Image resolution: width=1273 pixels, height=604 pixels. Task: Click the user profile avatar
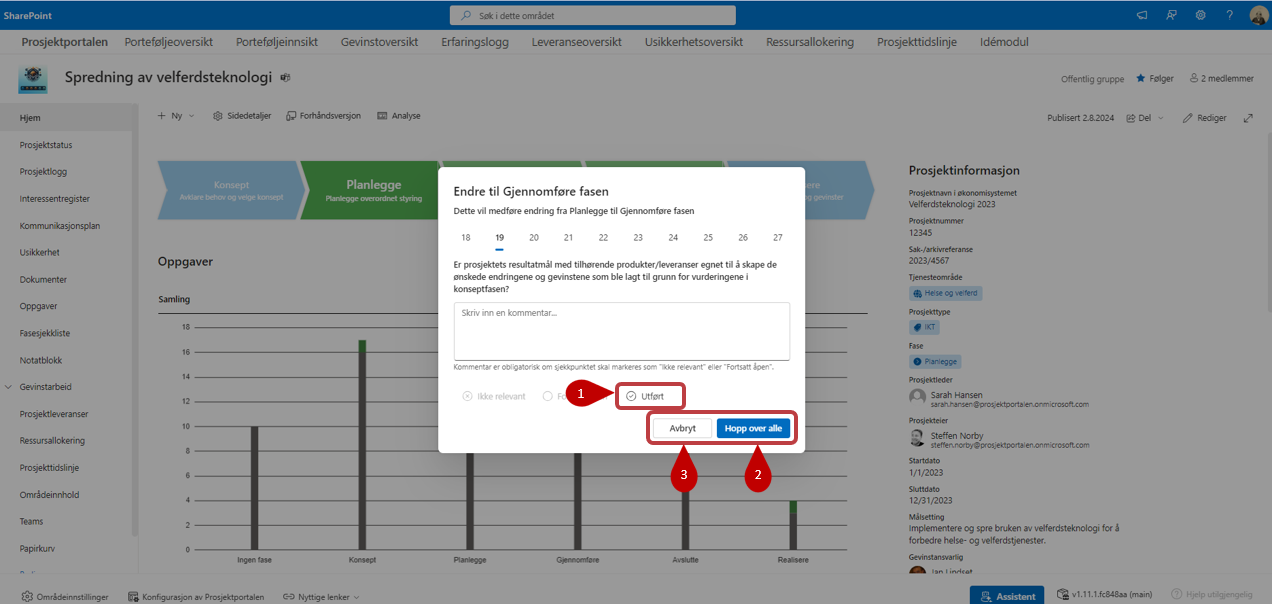tap(1258, 15)
